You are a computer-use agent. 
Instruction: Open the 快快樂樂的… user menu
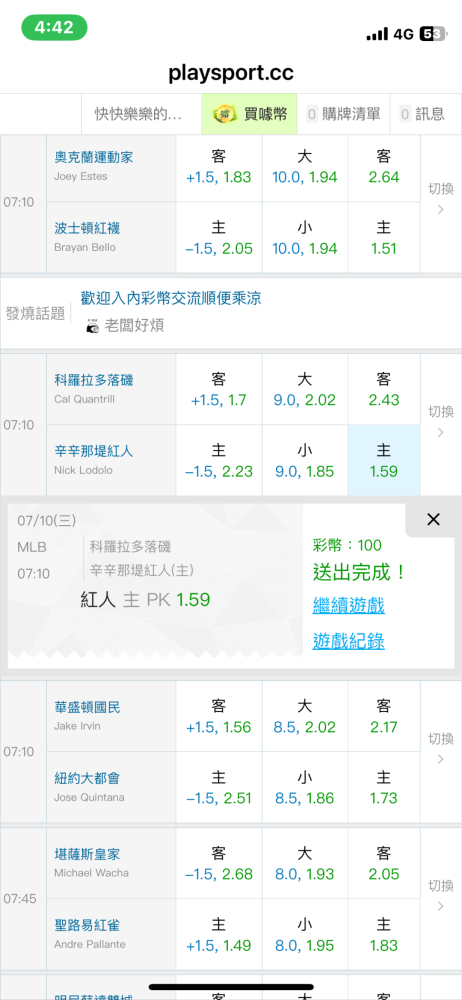pyautogui.click(x=138, y=114)
